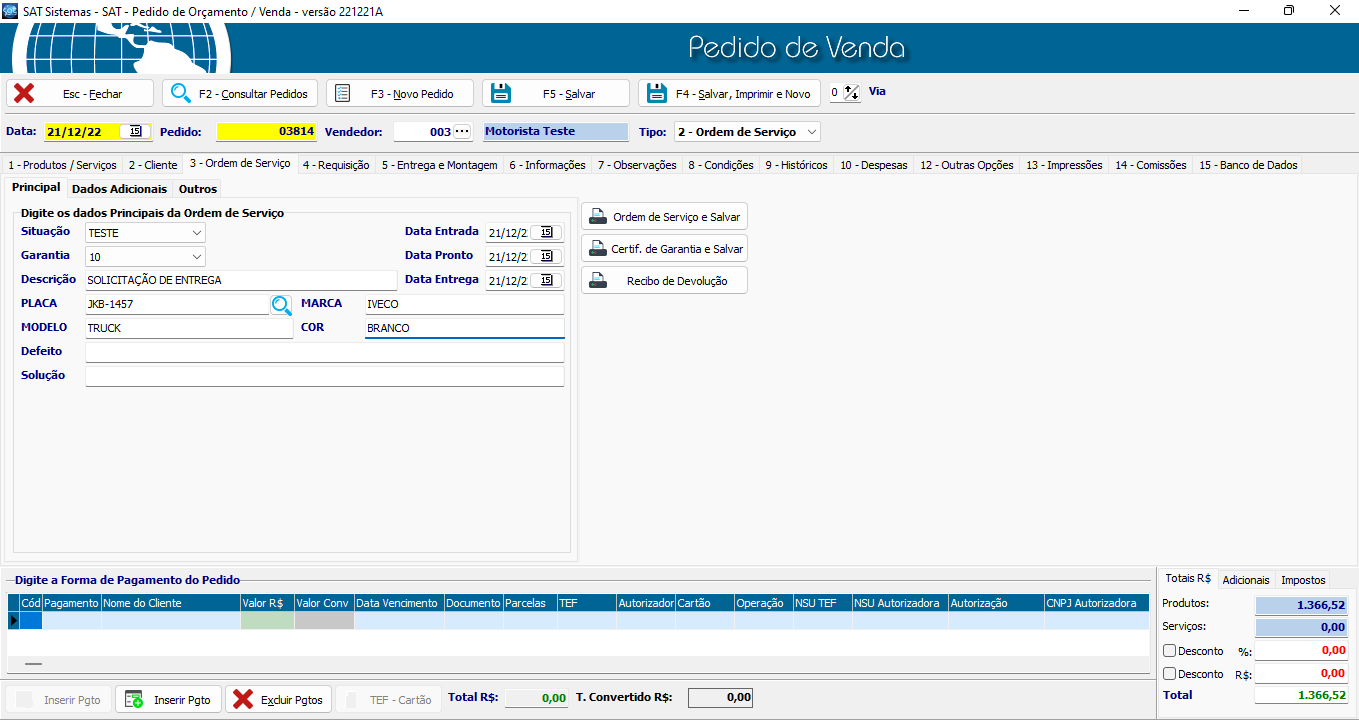Open calendar picker for Data Entrada
The width and height of the screenshot is (1359, 720).
tap(546, 233)
